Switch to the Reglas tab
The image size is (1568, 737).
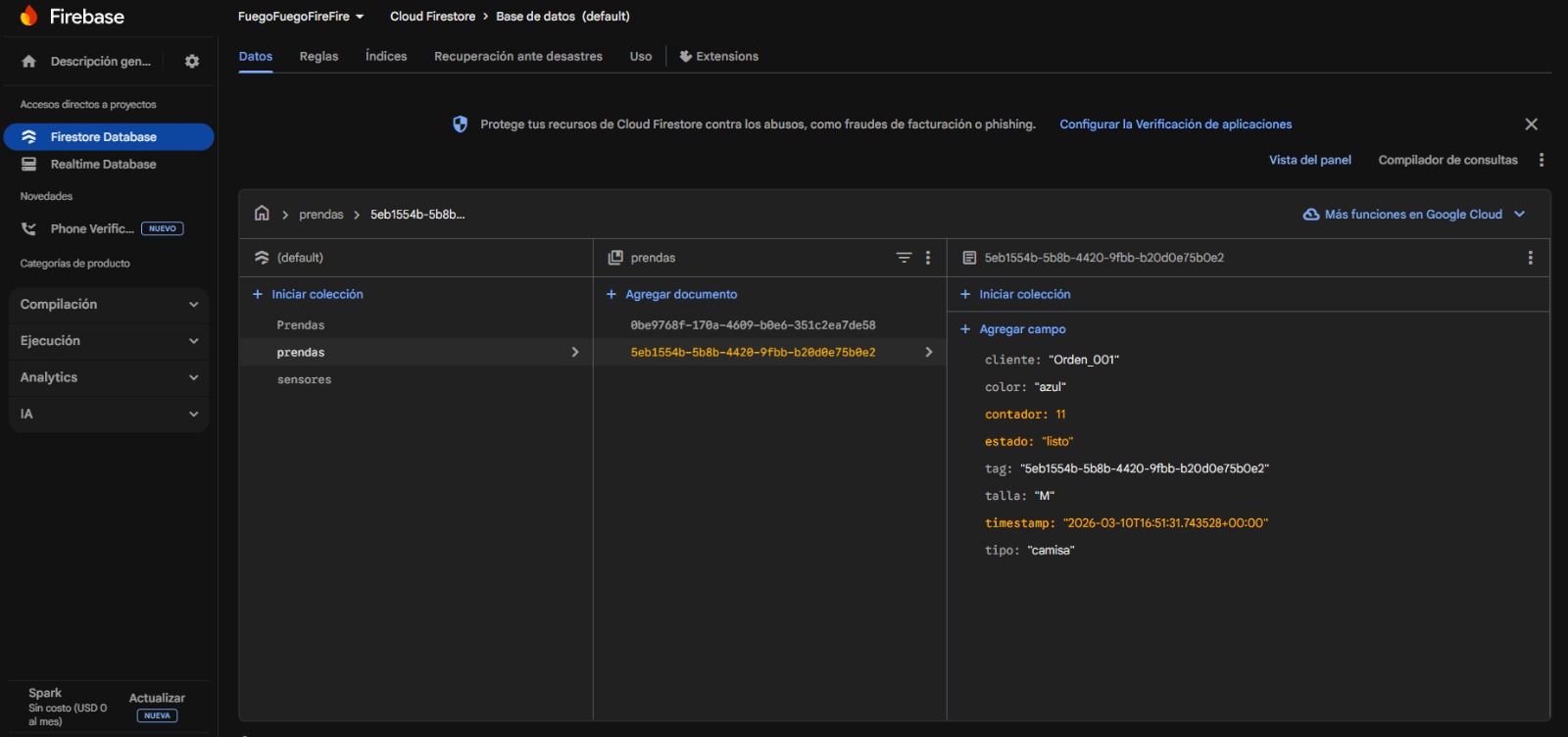point(318,57)
